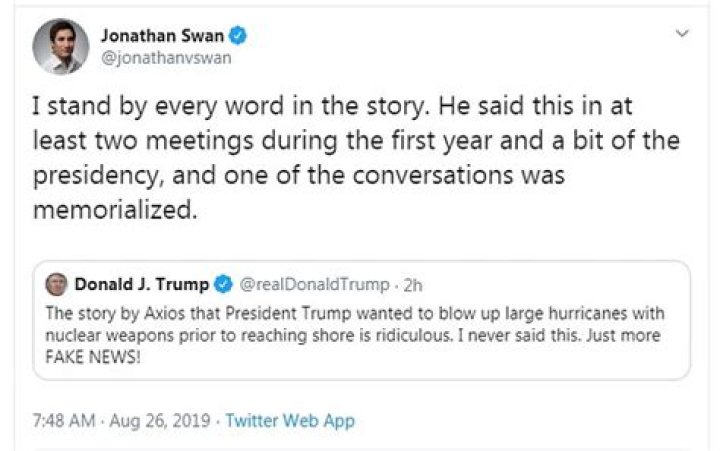Open the Donald J. Trump name in quoted tweet

[139, 284]
